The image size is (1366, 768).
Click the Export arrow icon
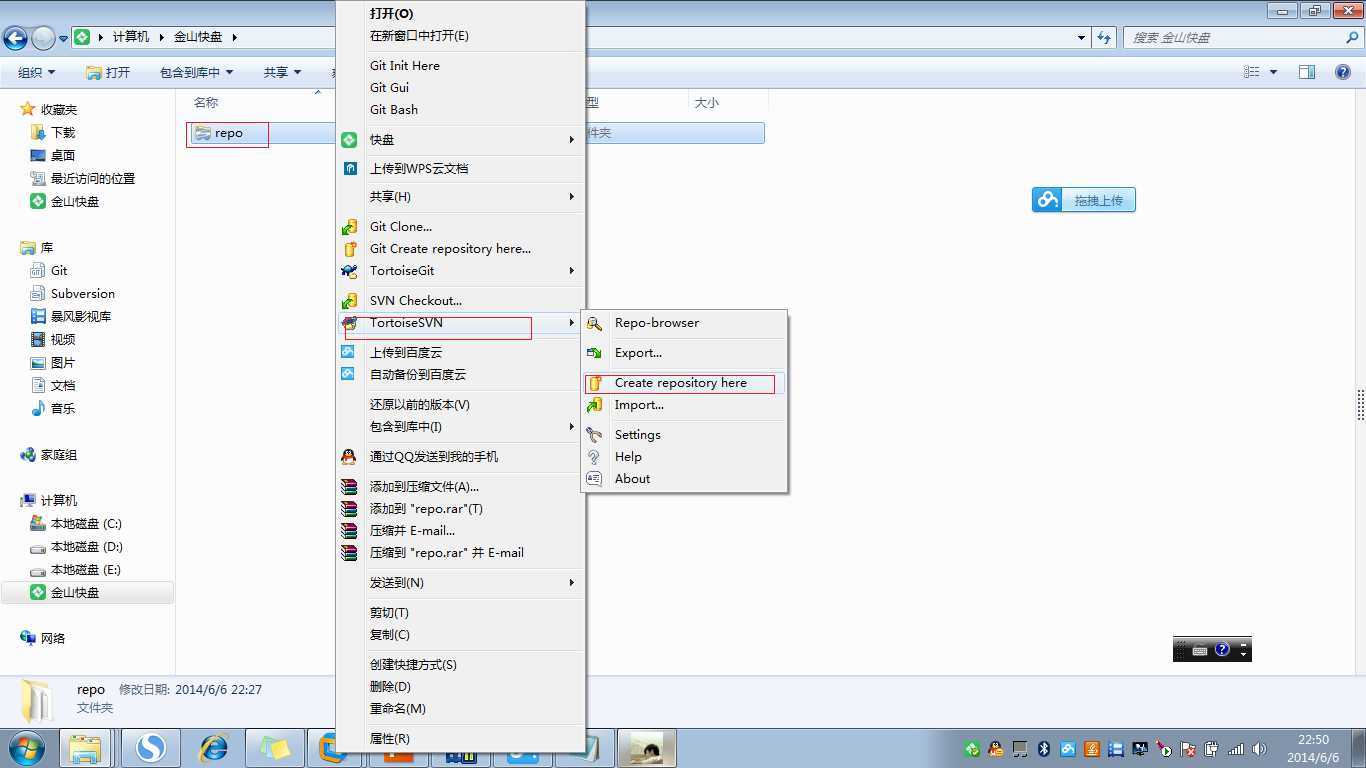pyautogui.click(x=594, y=353)
